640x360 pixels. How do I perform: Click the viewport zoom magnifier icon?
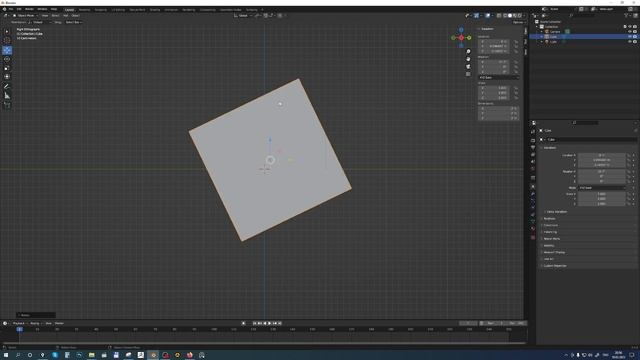[468, 51]
